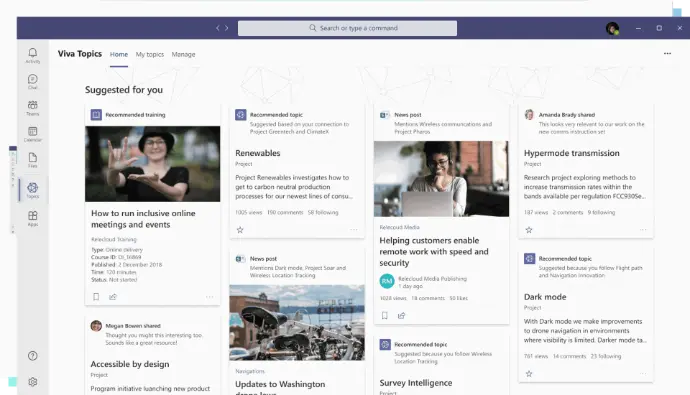Toggle bookmark on inclusive online meetings card
The width and height of the screenshot is (690, 395).
coord(96,297)
